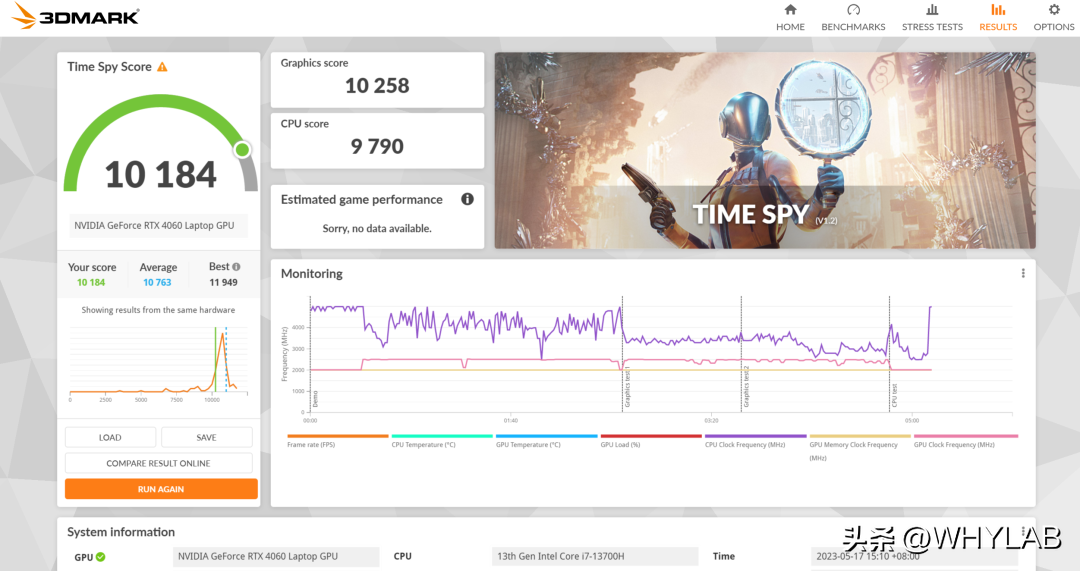
Task: Click the info icon next to Best score
Action: 236,267
